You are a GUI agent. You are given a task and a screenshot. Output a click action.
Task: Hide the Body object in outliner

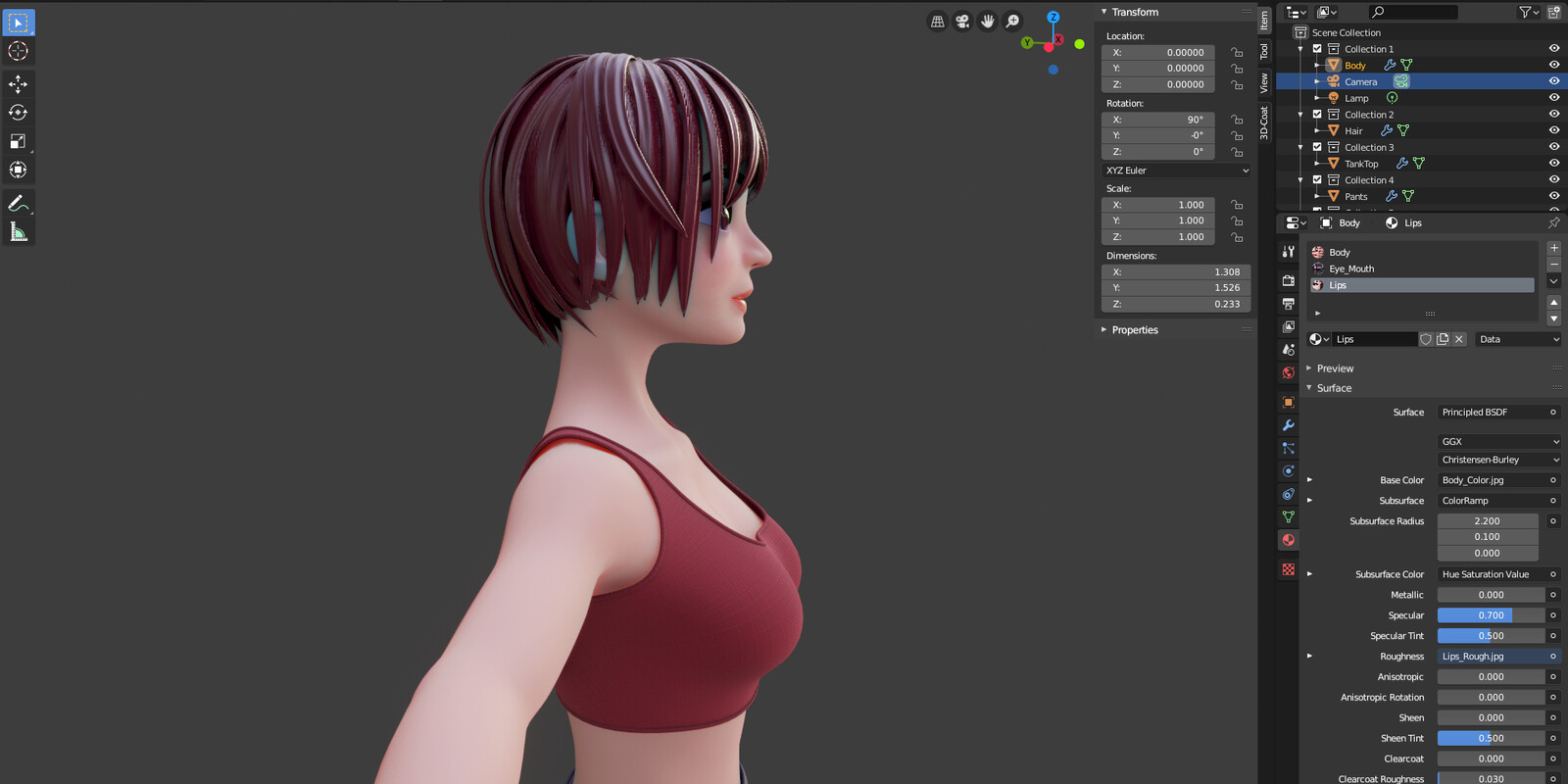click(x=1554, y=65)
